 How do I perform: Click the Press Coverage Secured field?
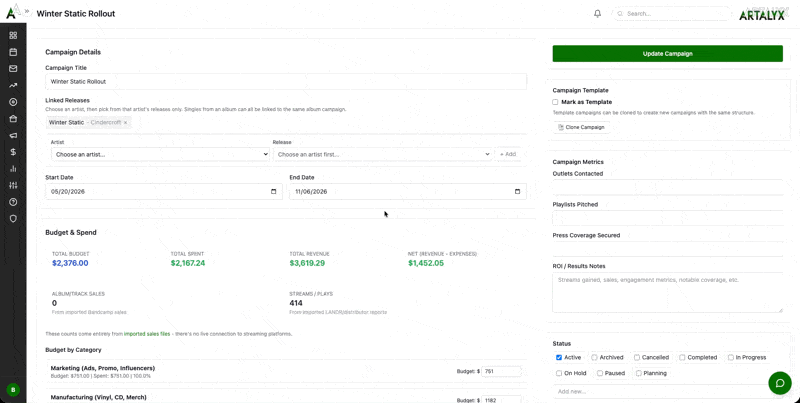pyautogui.click(x=667, y=249)
